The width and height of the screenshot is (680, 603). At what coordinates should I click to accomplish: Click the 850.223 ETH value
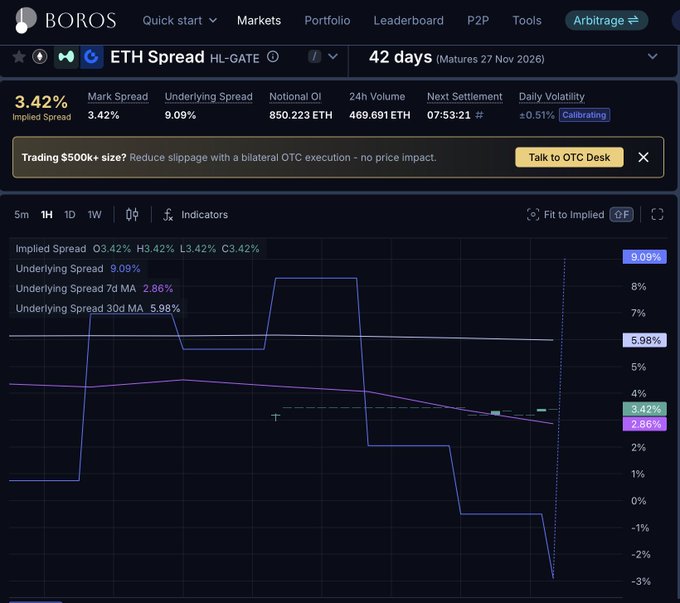pos(301,115)
